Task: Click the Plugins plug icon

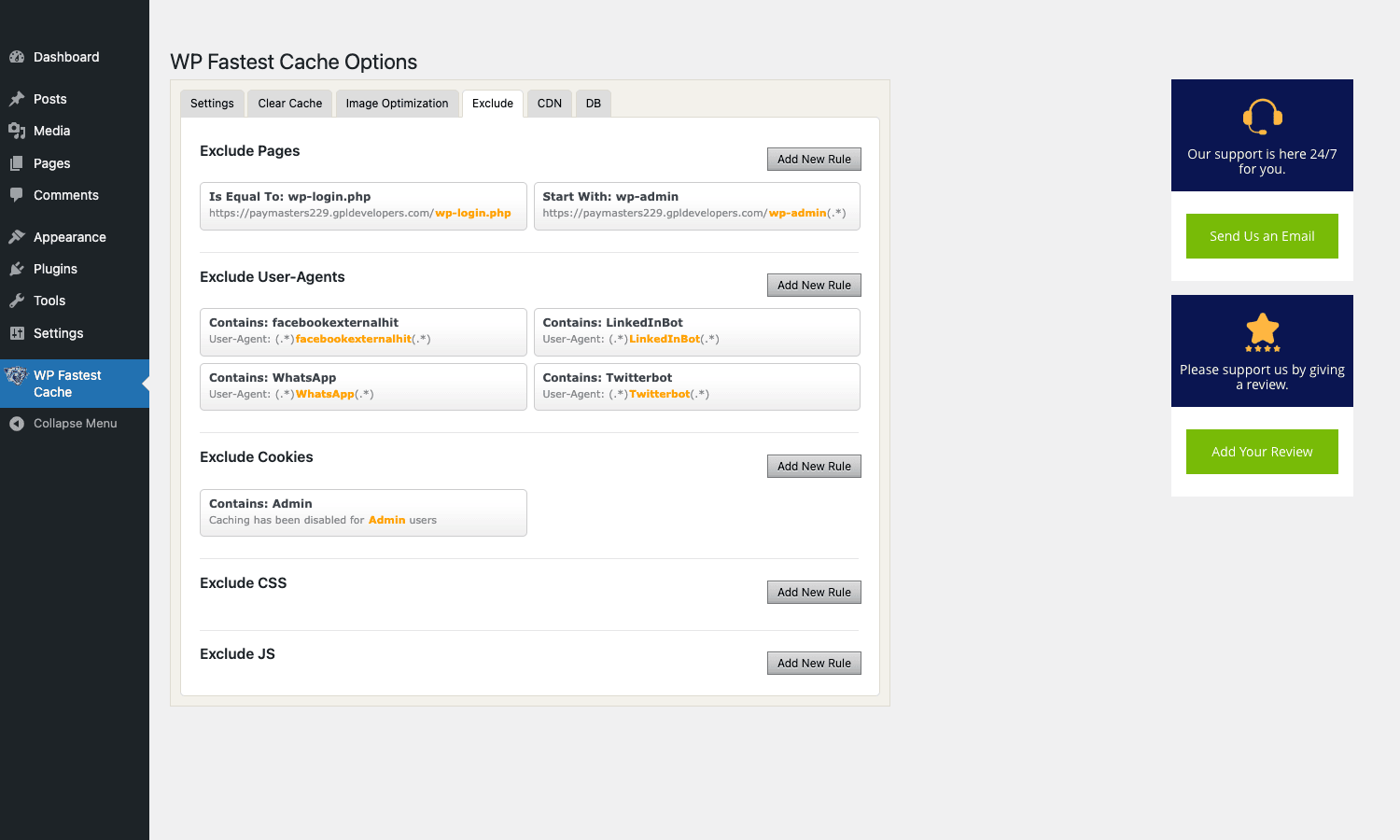Action: click(17, 269)
